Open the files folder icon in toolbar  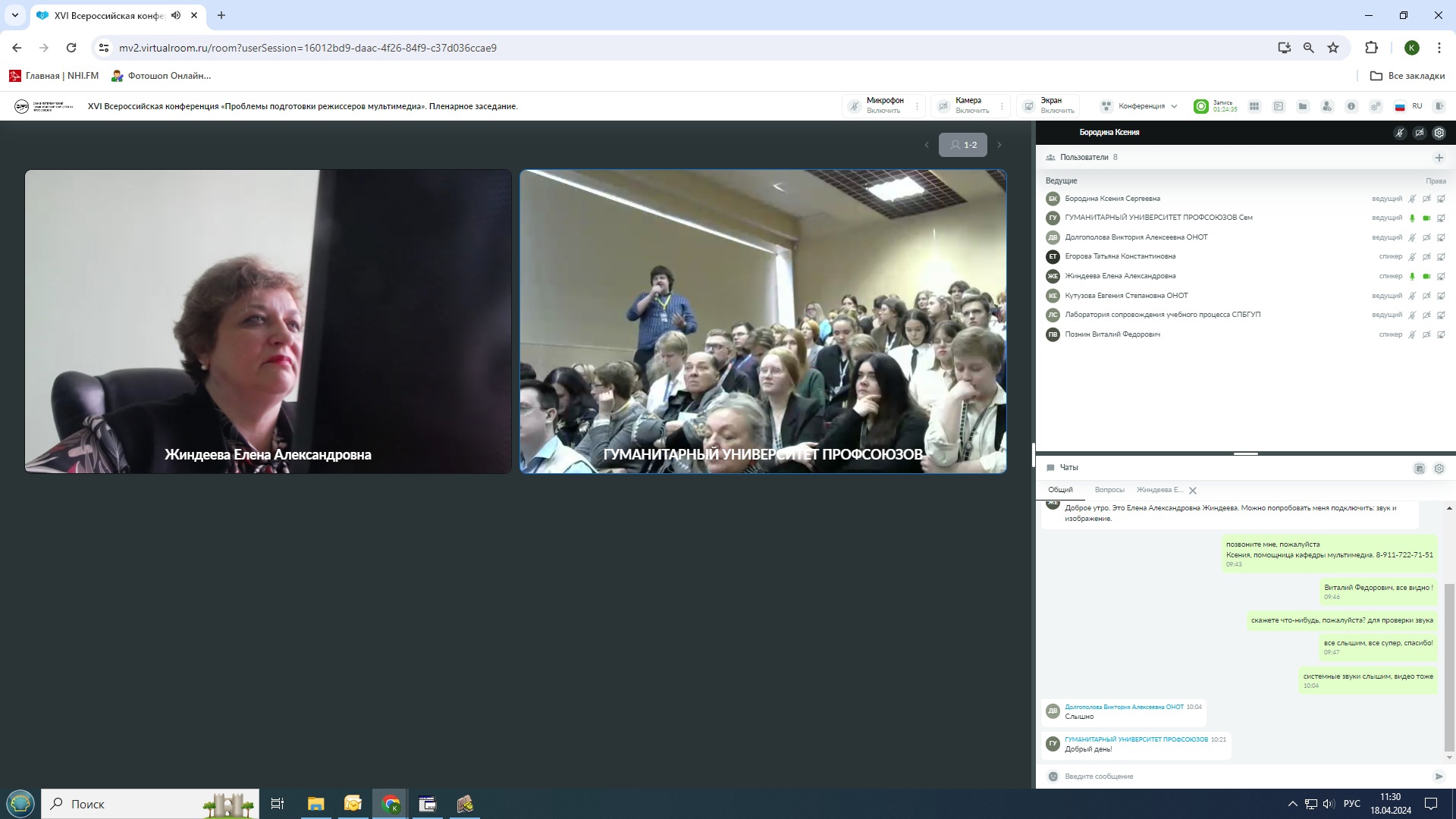pyautogui.click(x=1303, y=106)
